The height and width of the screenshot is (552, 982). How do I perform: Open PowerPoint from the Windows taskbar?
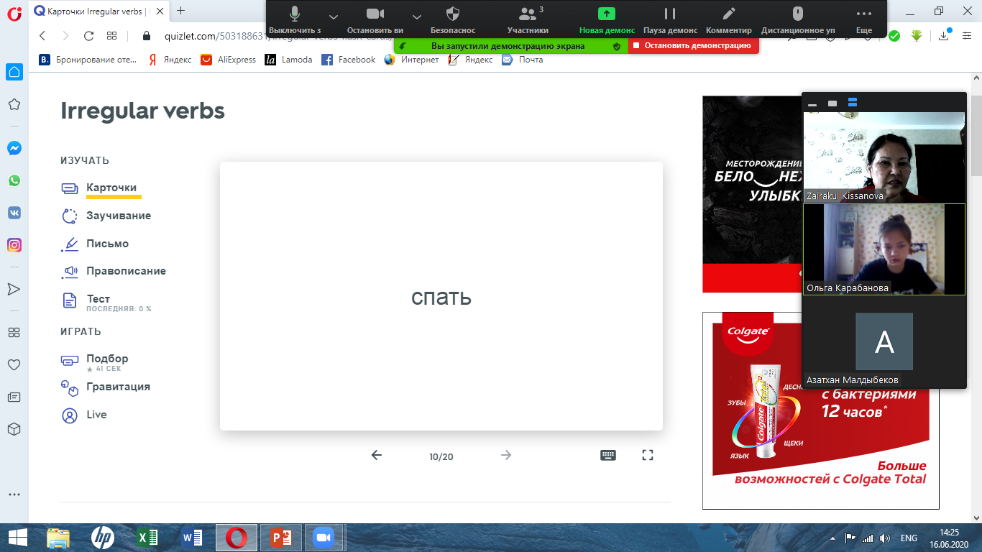(278, 537)
